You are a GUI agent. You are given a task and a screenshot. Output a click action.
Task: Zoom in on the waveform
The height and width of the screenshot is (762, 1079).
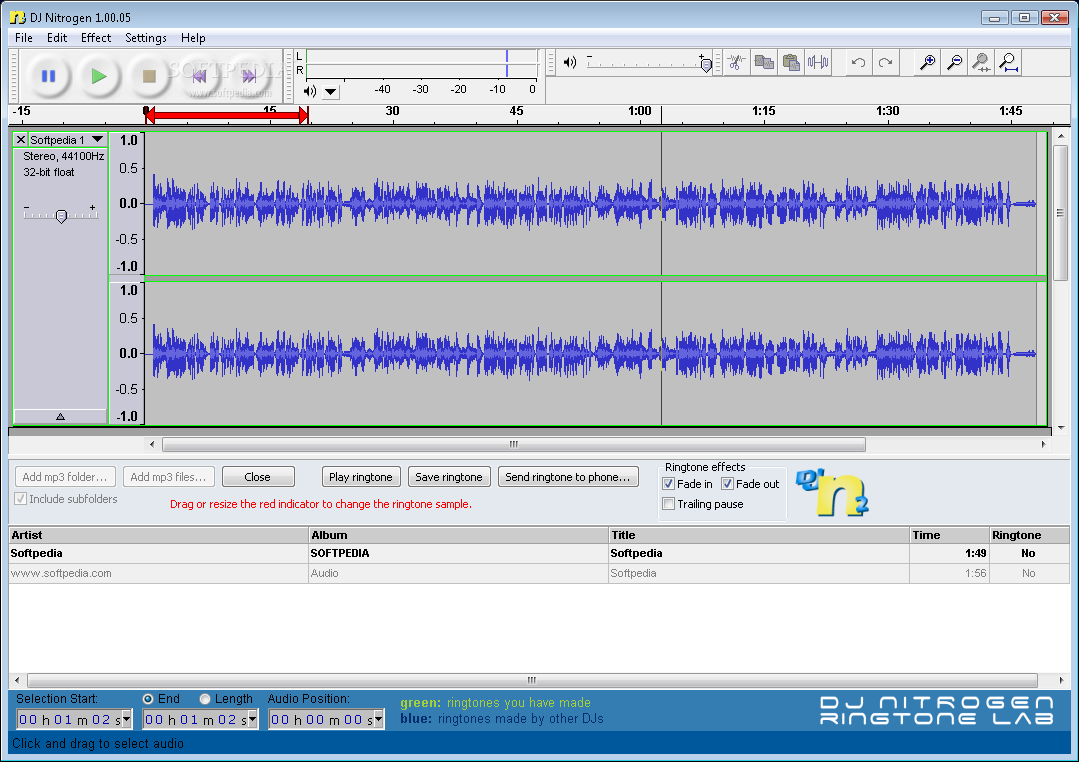928,63
